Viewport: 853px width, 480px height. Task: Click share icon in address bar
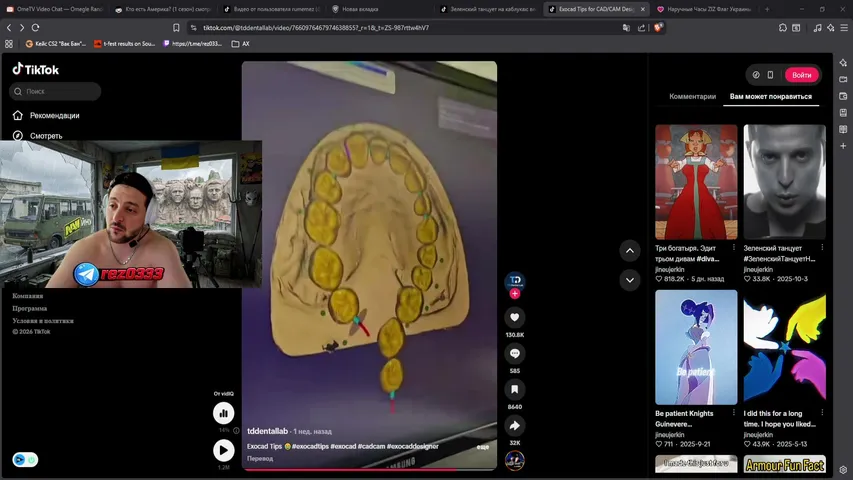pos(641,28)
